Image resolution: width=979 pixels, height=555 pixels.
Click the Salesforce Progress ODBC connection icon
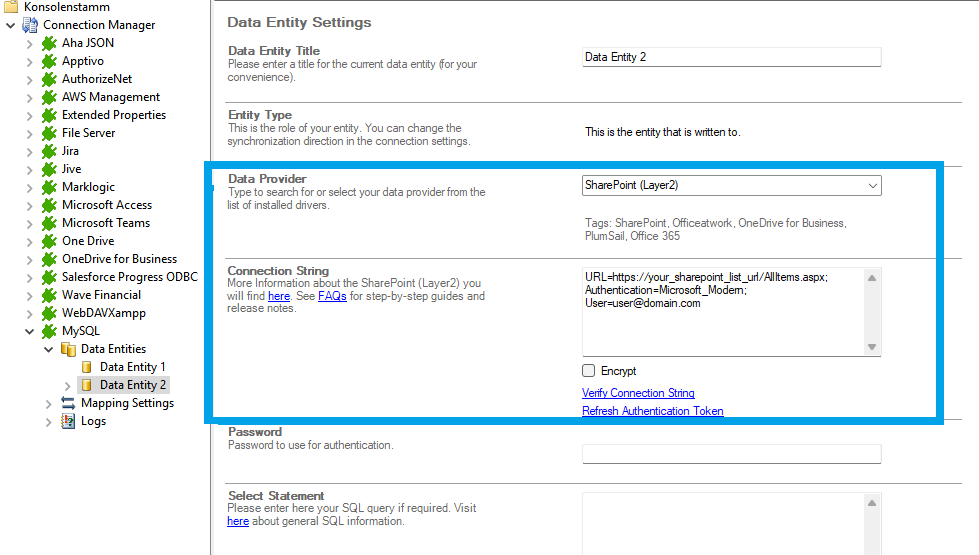[x=49, y=277]
